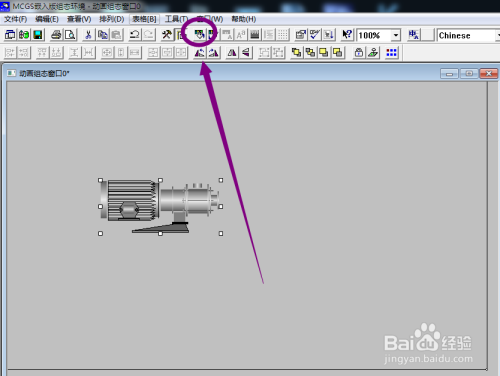
Task: Click the blue dot grid icon
Action: tap(391, 52)
